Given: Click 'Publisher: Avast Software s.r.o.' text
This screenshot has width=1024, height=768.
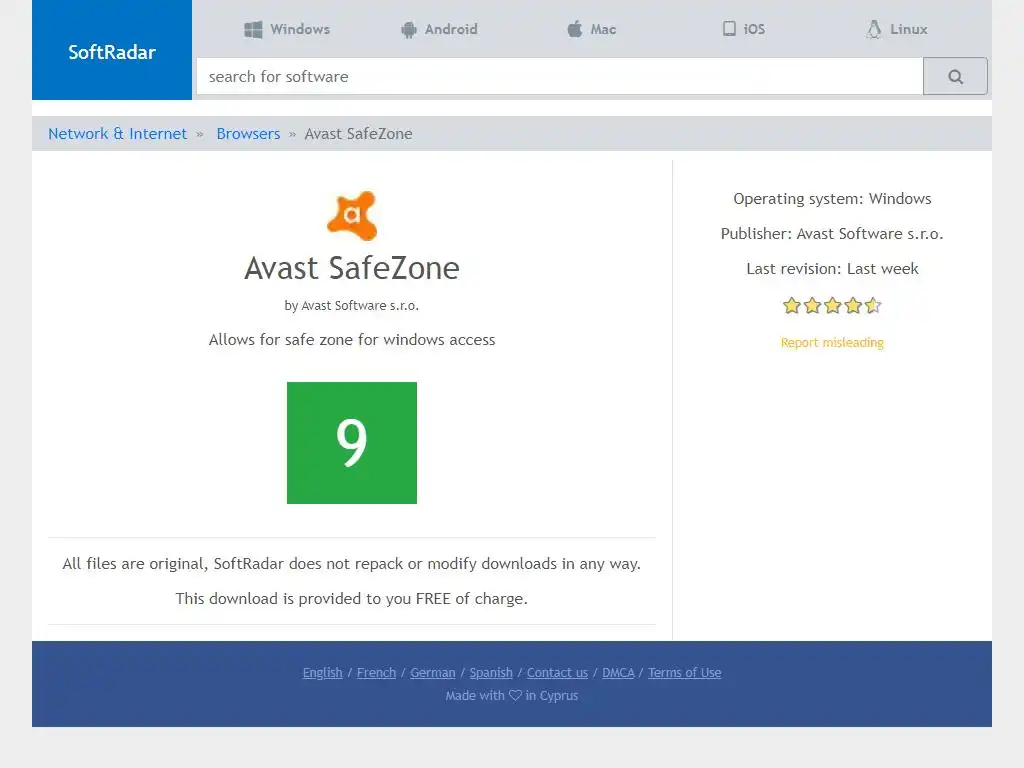Looking at the screenshot, I should click(832, 234).
